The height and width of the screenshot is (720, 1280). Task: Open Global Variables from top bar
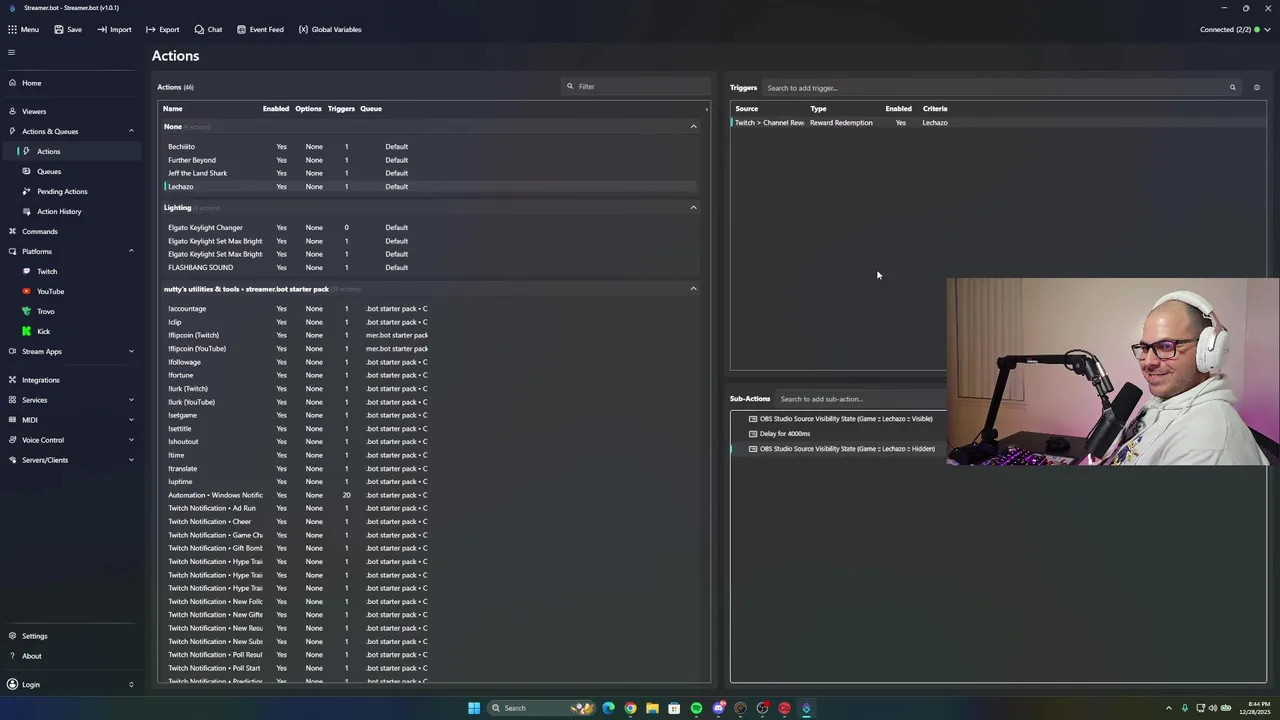[x=330, y=29]
